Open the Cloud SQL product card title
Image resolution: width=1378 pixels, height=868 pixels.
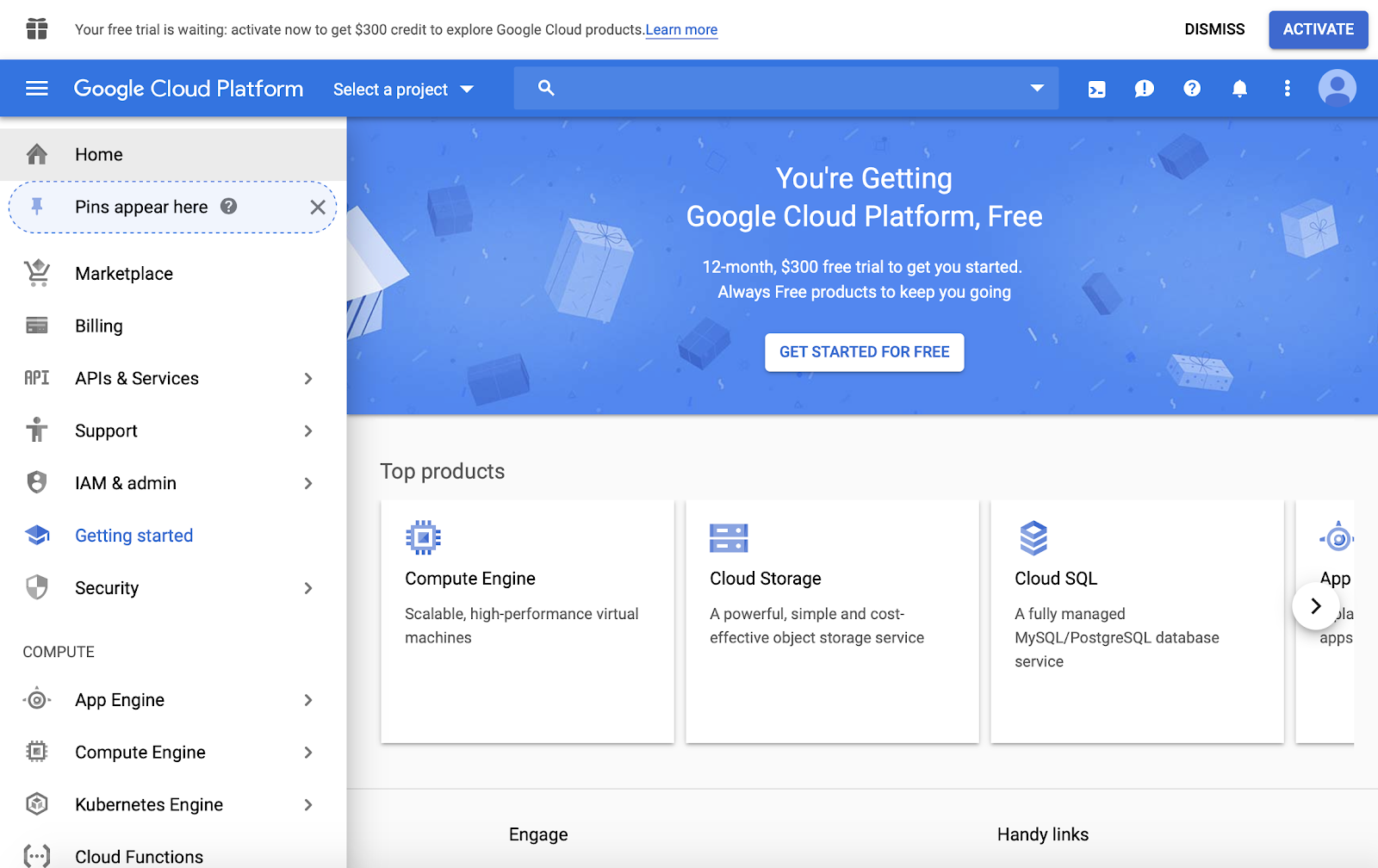1056,579
